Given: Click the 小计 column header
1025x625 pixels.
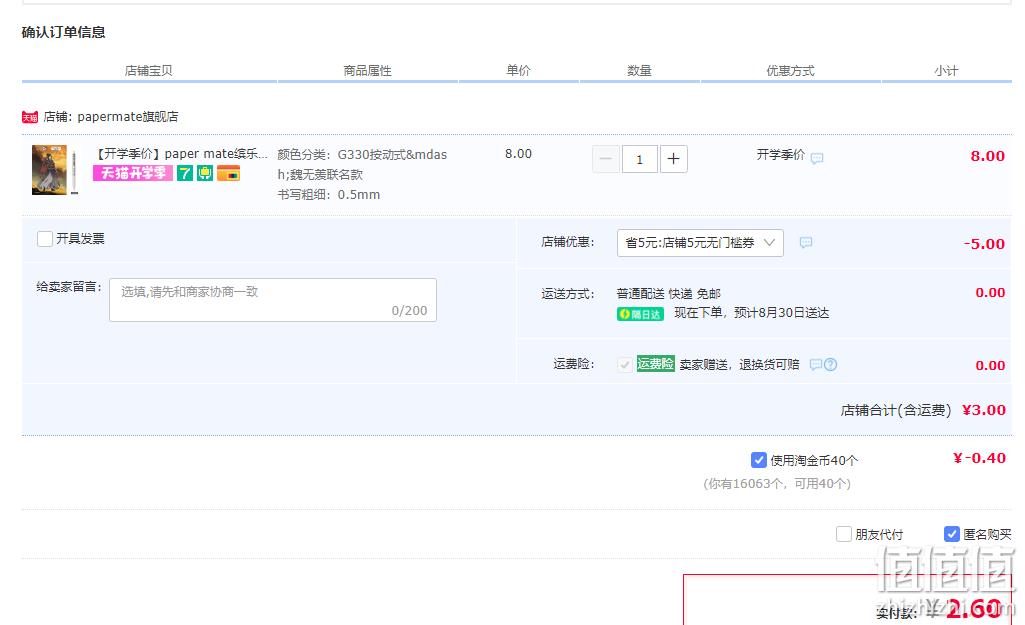Looking at the screenshot, I should (x=946, y=71).
